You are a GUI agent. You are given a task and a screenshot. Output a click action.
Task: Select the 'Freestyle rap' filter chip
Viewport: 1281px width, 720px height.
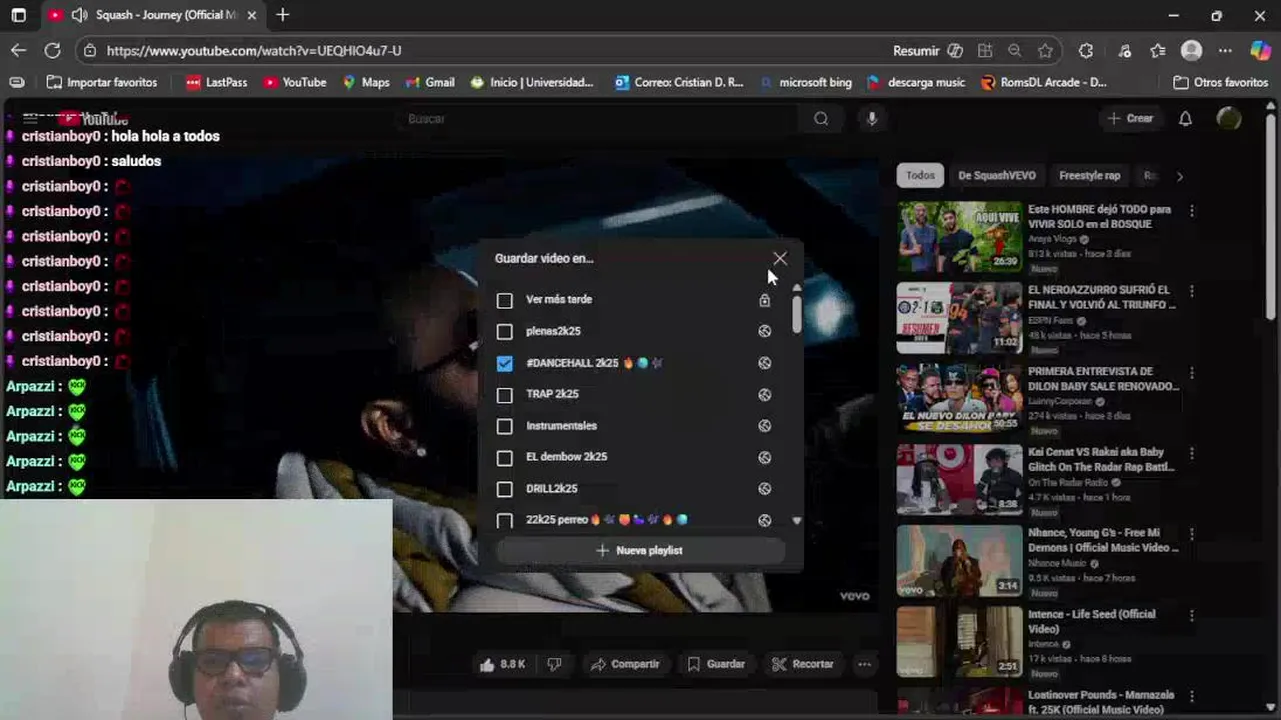pos(1089,176)
